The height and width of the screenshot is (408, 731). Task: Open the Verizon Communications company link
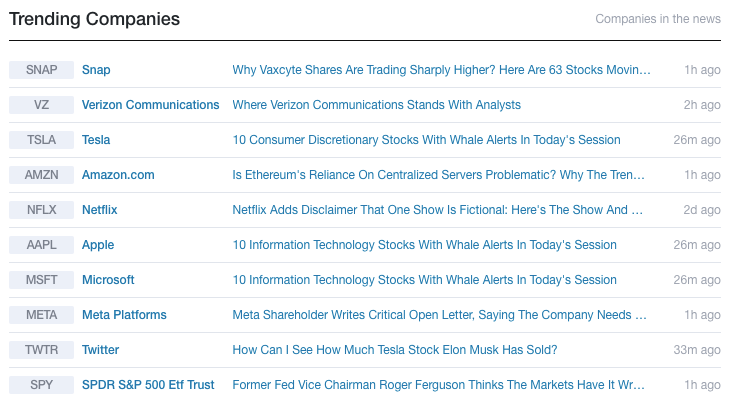coord(151,105)
